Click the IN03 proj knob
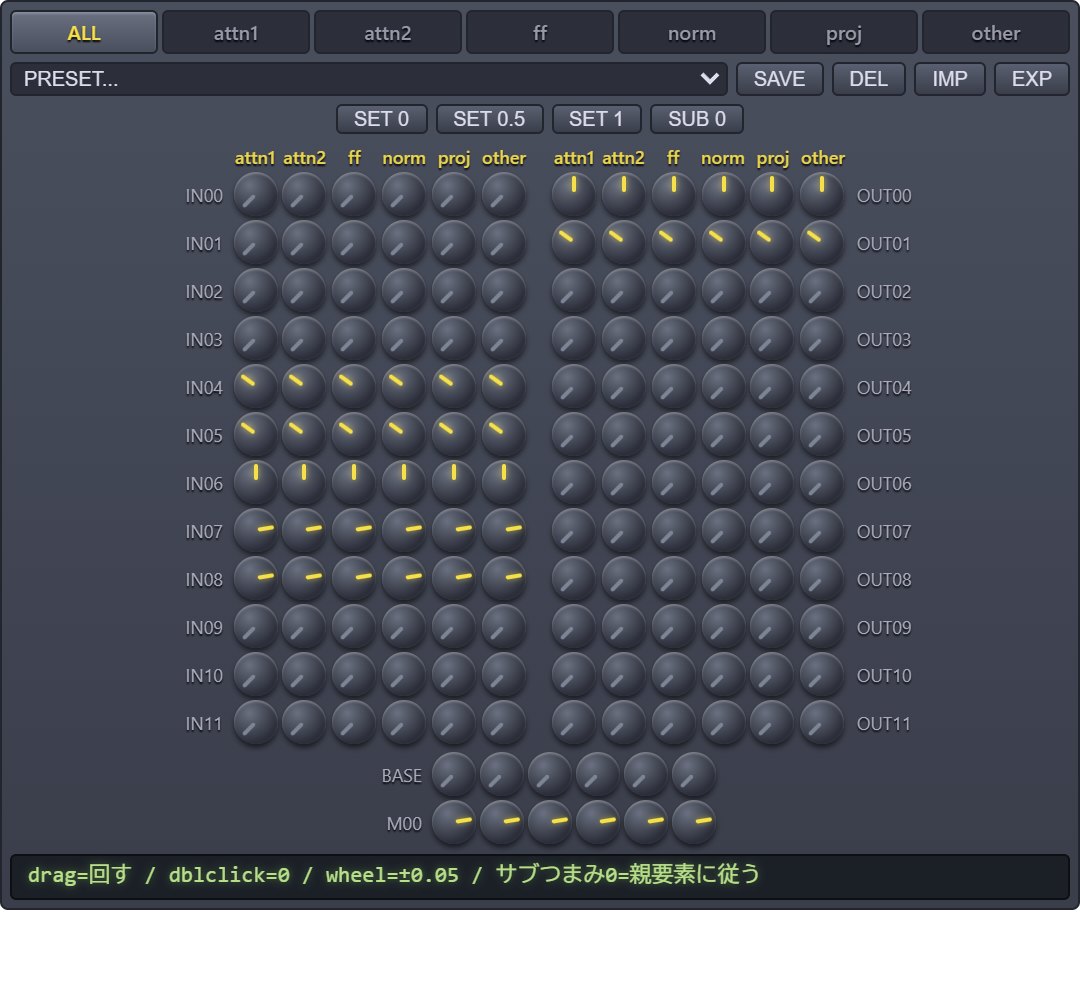This screenshot has height=1008, width=1080. pyautogui.click(x=454, y=339)
